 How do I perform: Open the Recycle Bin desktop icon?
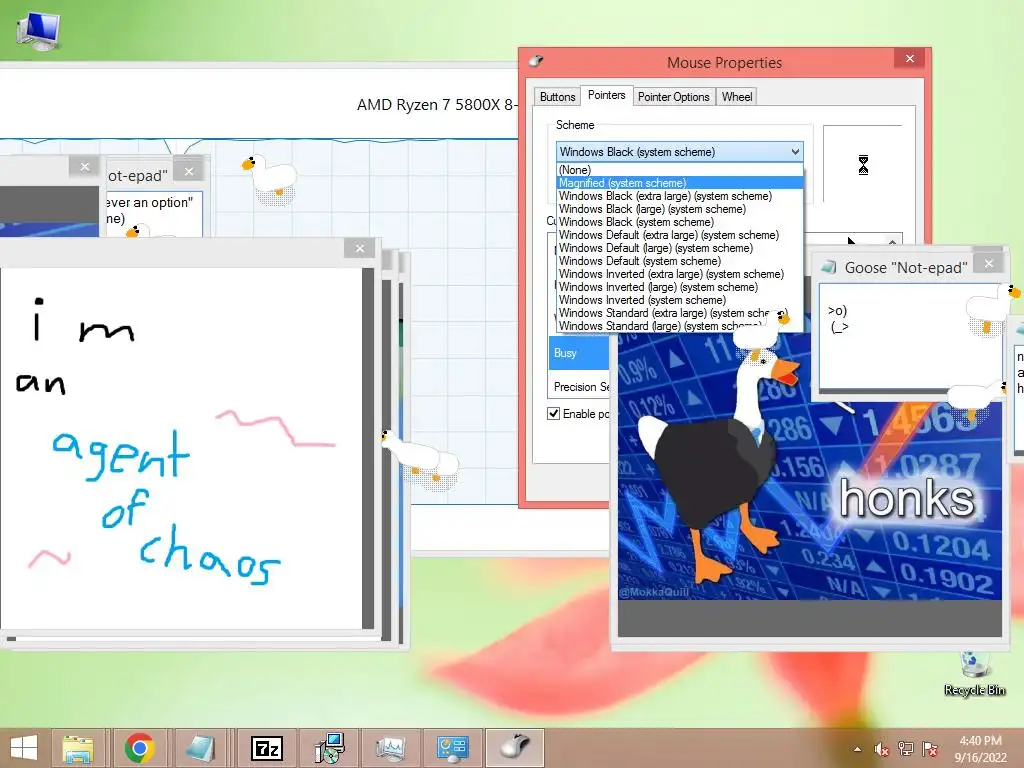[974, 674]
